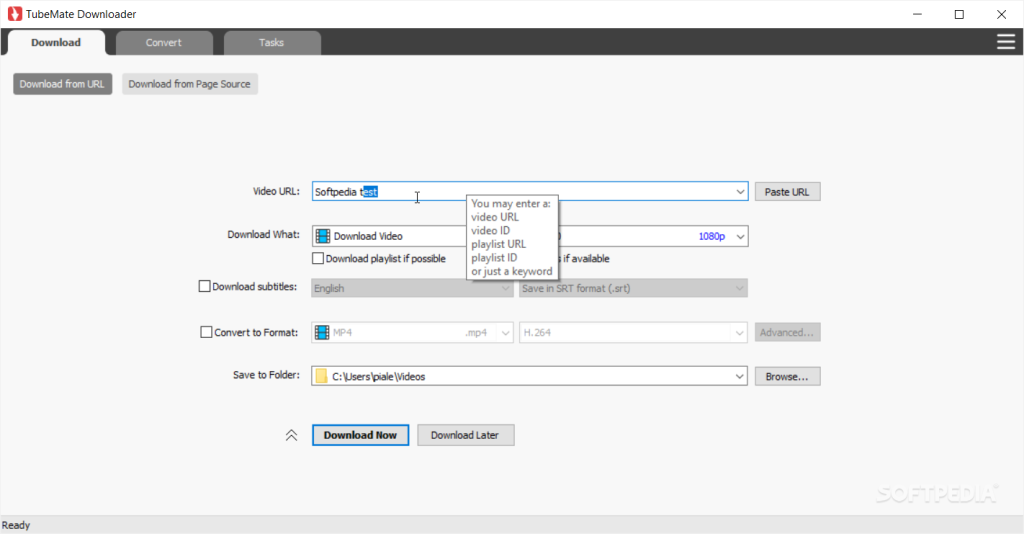Minimize the TubeMate Downloader window
The height and width of the screenshot is (534, 1024).
pos(917,14)
